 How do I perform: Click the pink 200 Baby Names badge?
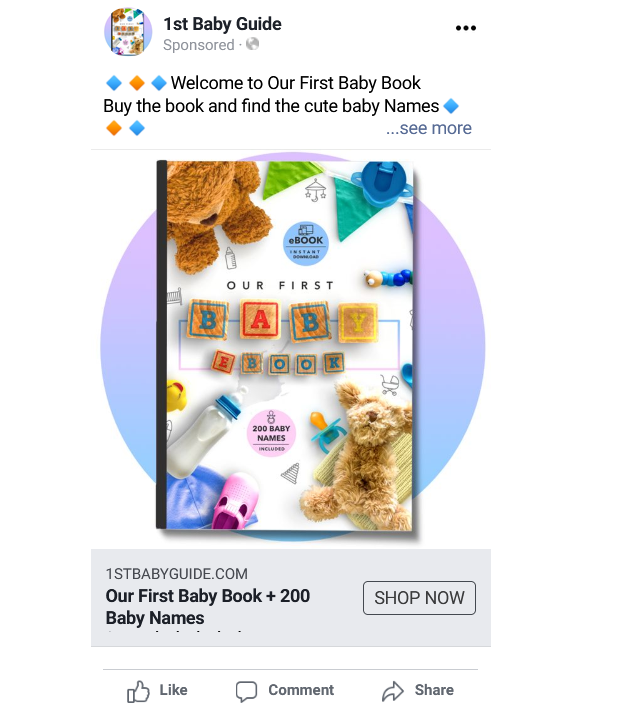271,433
